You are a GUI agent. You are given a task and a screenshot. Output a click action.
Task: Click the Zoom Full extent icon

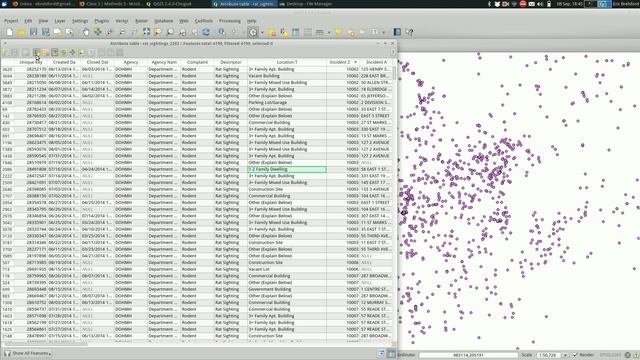[146, 32]
